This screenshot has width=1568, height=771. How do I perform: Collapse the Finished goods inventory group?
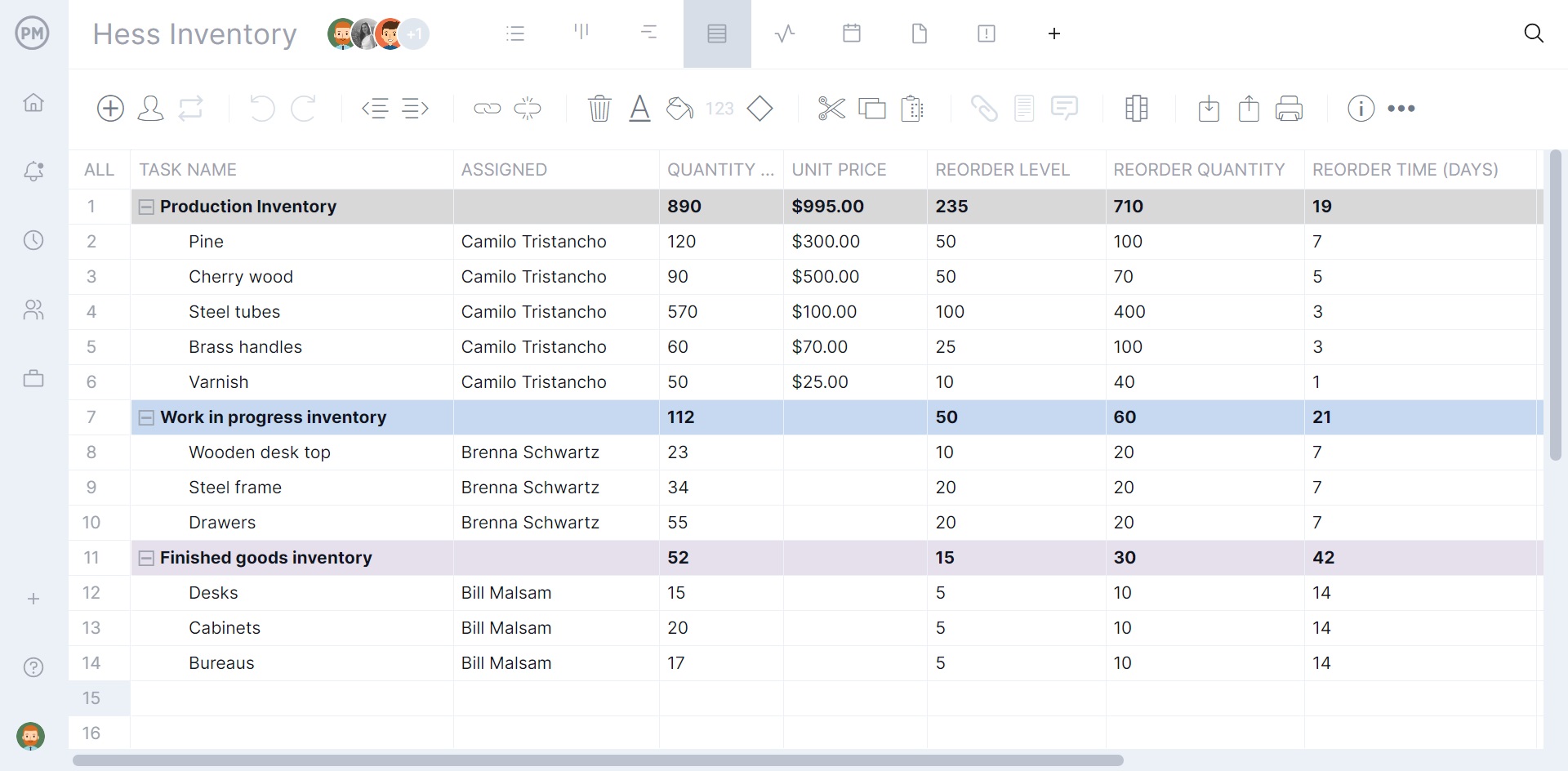pos(146,558)
